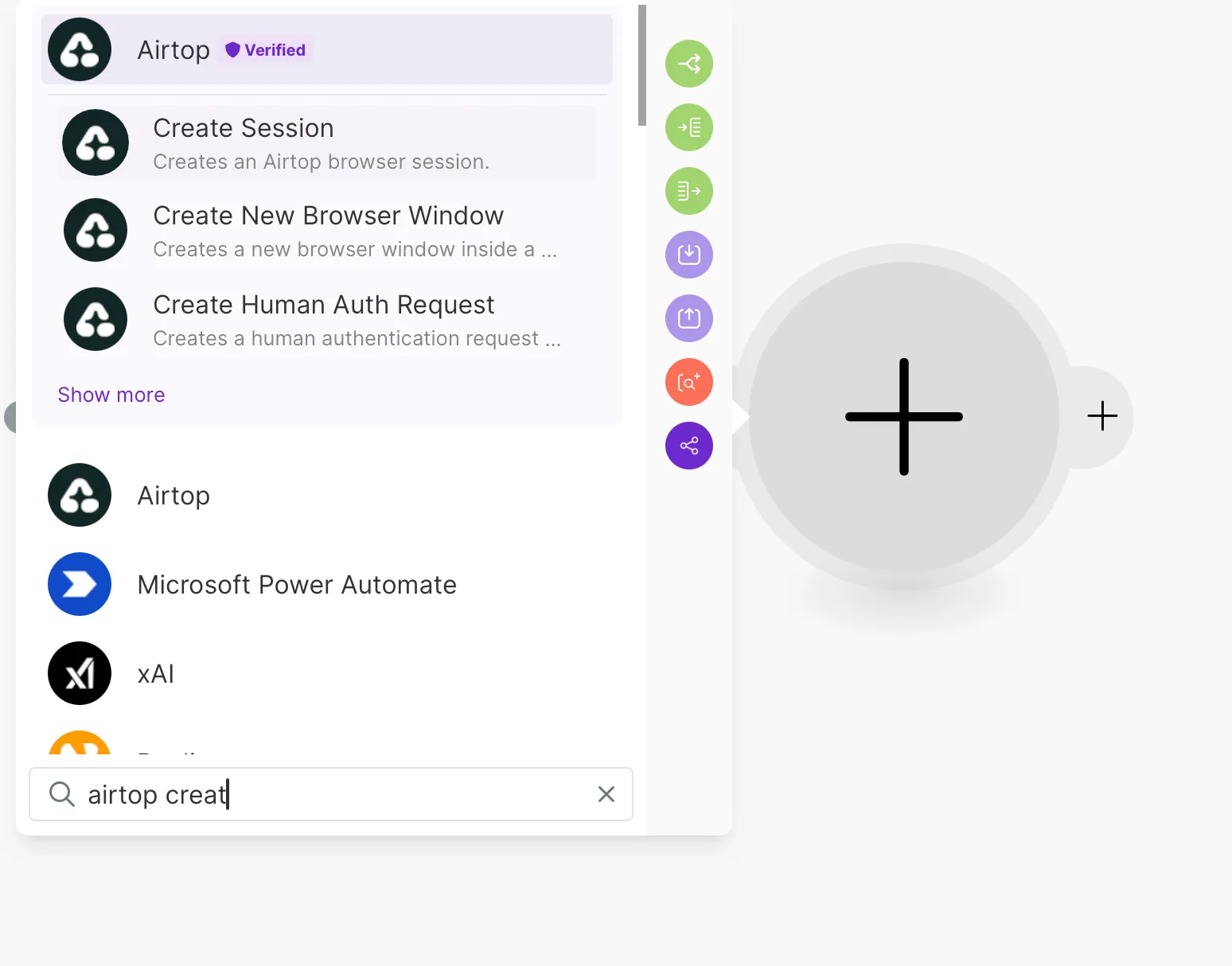Click the Create Session Airtop icon
Image resolution: width=1232 pixels, height=966 pixels.
pyautogui.click(x=96, y=142)
